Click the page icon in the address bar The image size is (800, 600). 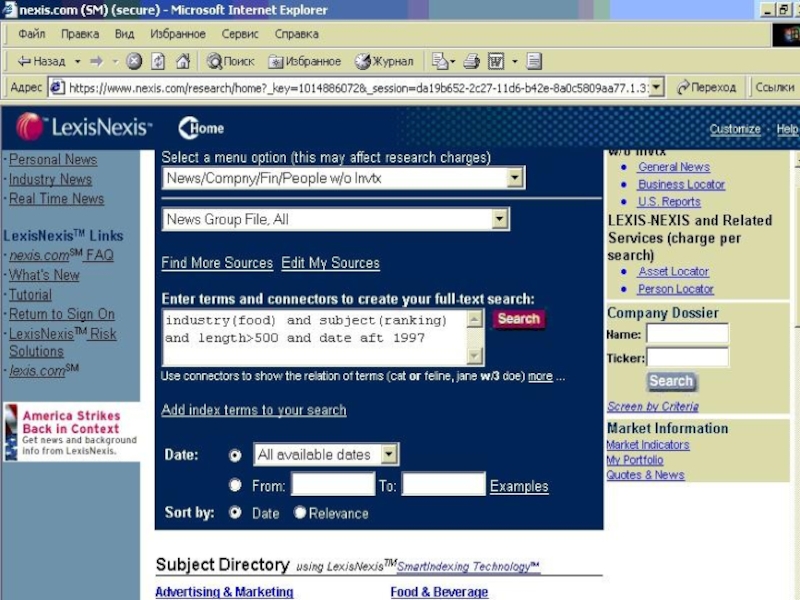(x=57, y=88)
